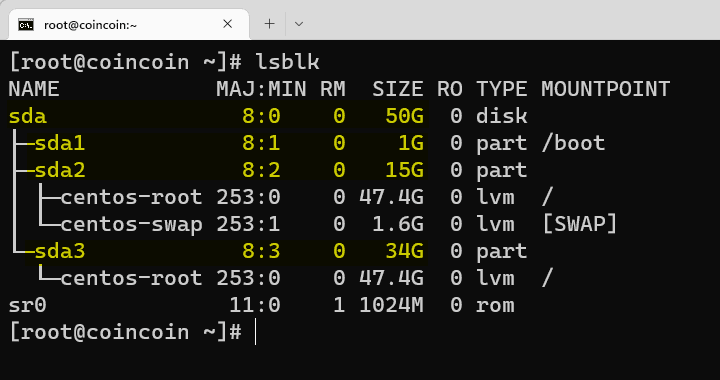The image size is (720, 380).
Task: Click the RO column header
Action: click(x=450, y=89)
